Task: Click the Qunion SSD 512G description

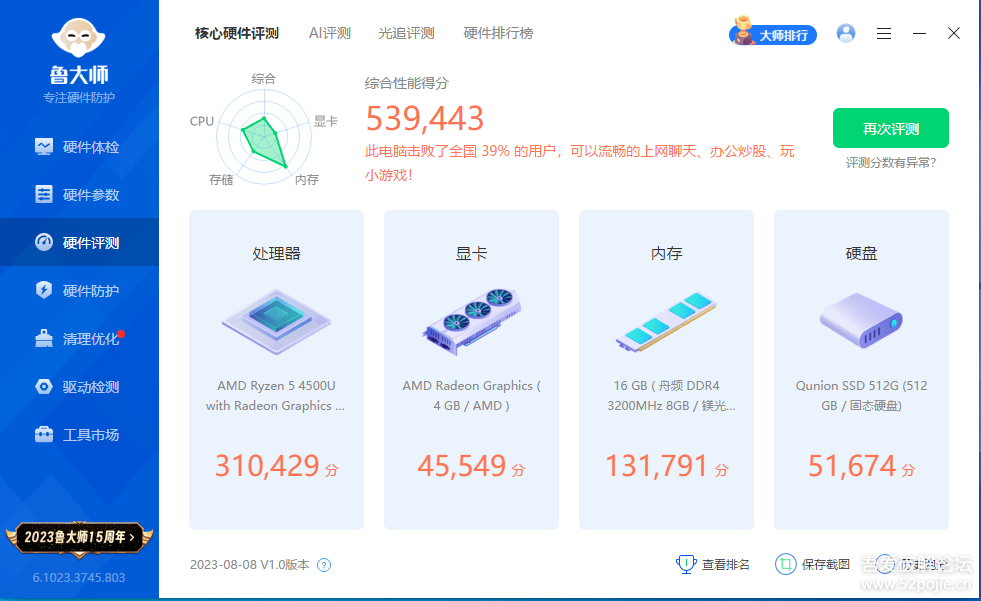Action: click(862, 395)
